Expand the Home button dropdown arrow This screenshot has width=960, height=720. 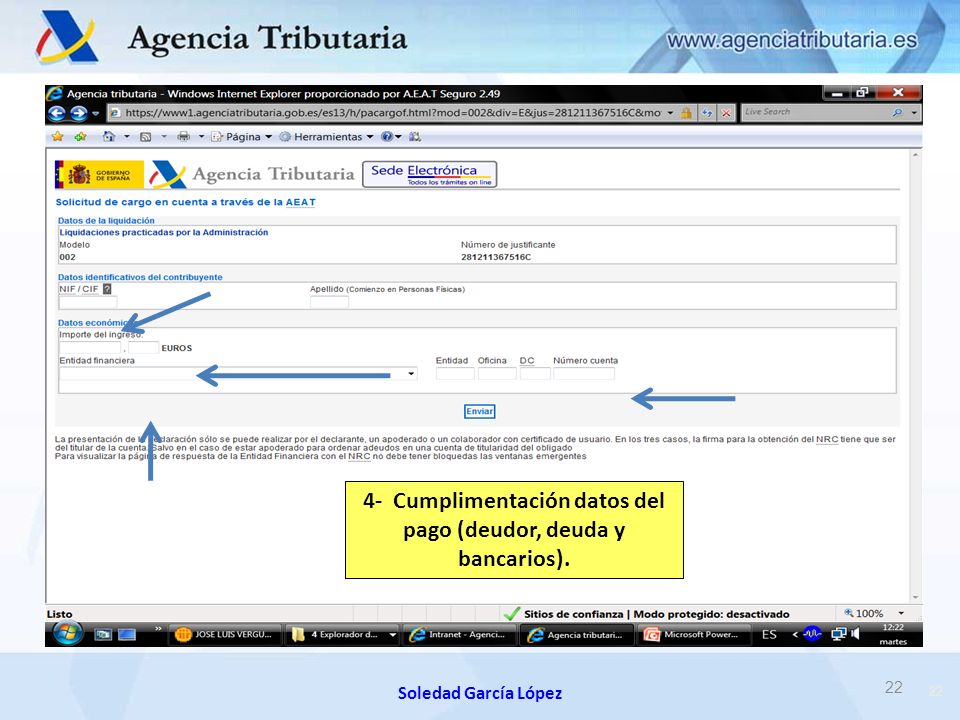127,137
